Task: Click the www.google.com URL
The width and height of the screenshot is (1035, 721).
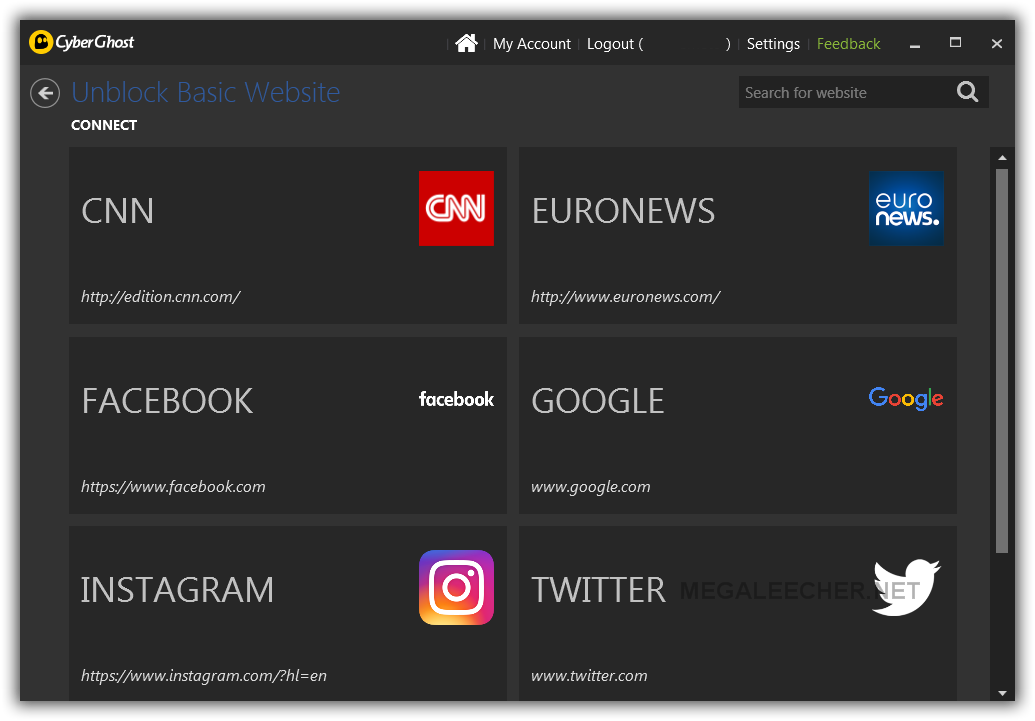Action: click(591, 487)
